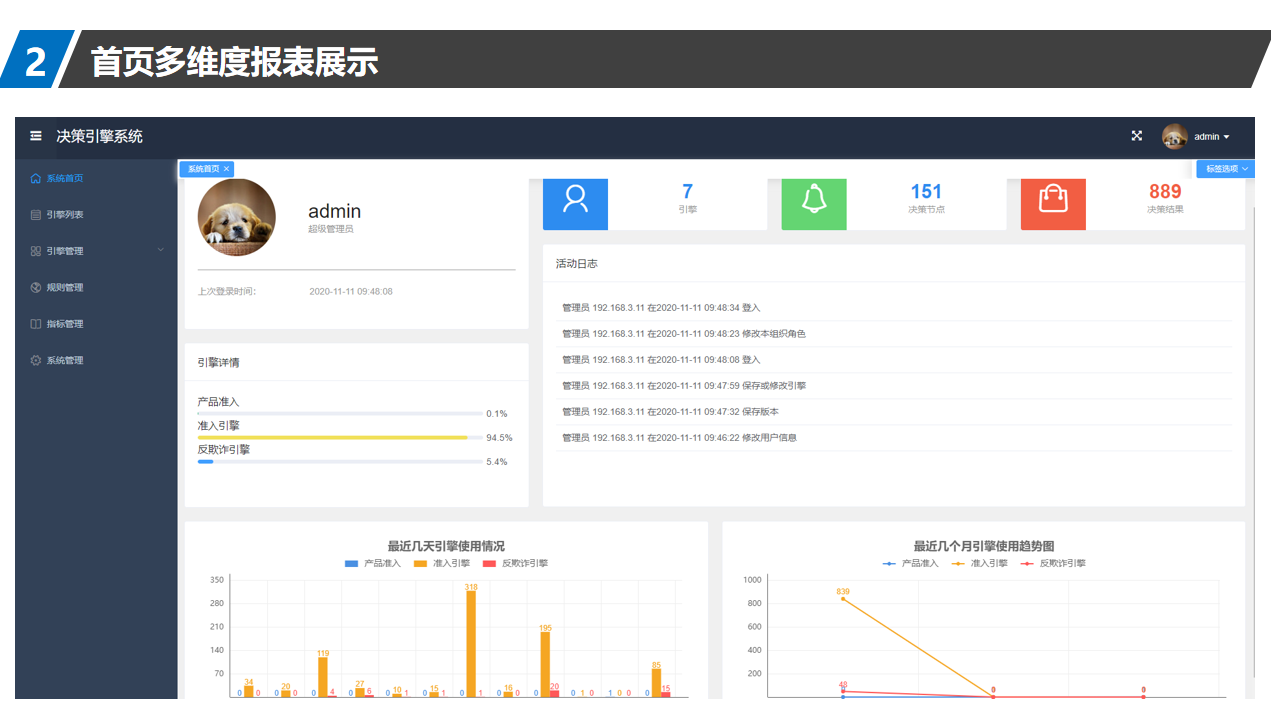
Task: Click the list icon beside 引擎列表
Action: click(x=36, y=215)
